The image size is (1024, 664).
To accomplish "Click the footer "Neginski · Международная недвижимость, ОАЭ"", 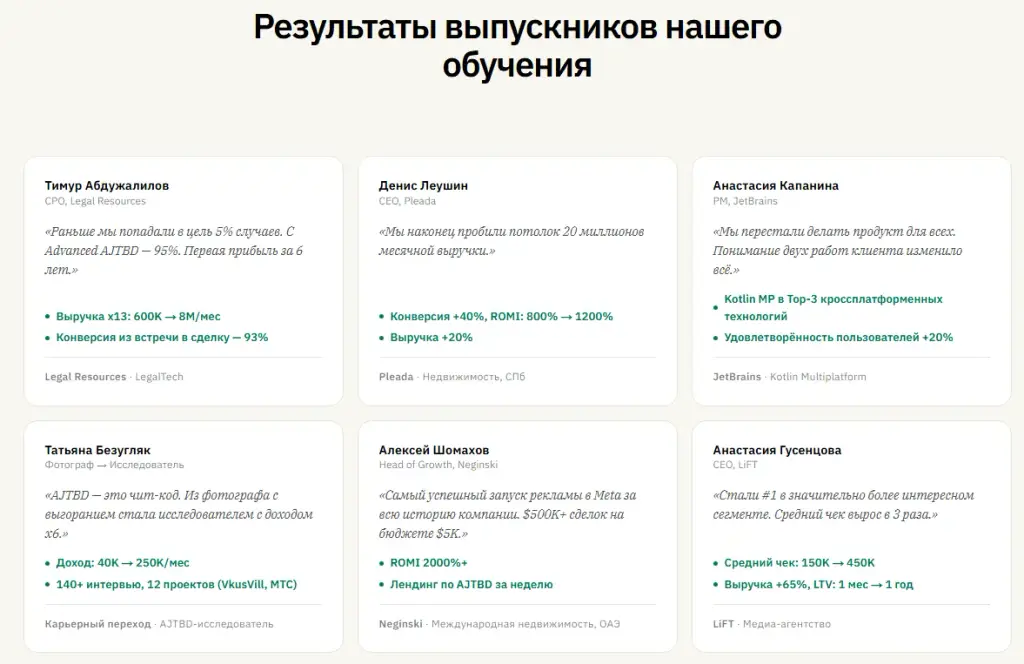I will tap(499, 624).
